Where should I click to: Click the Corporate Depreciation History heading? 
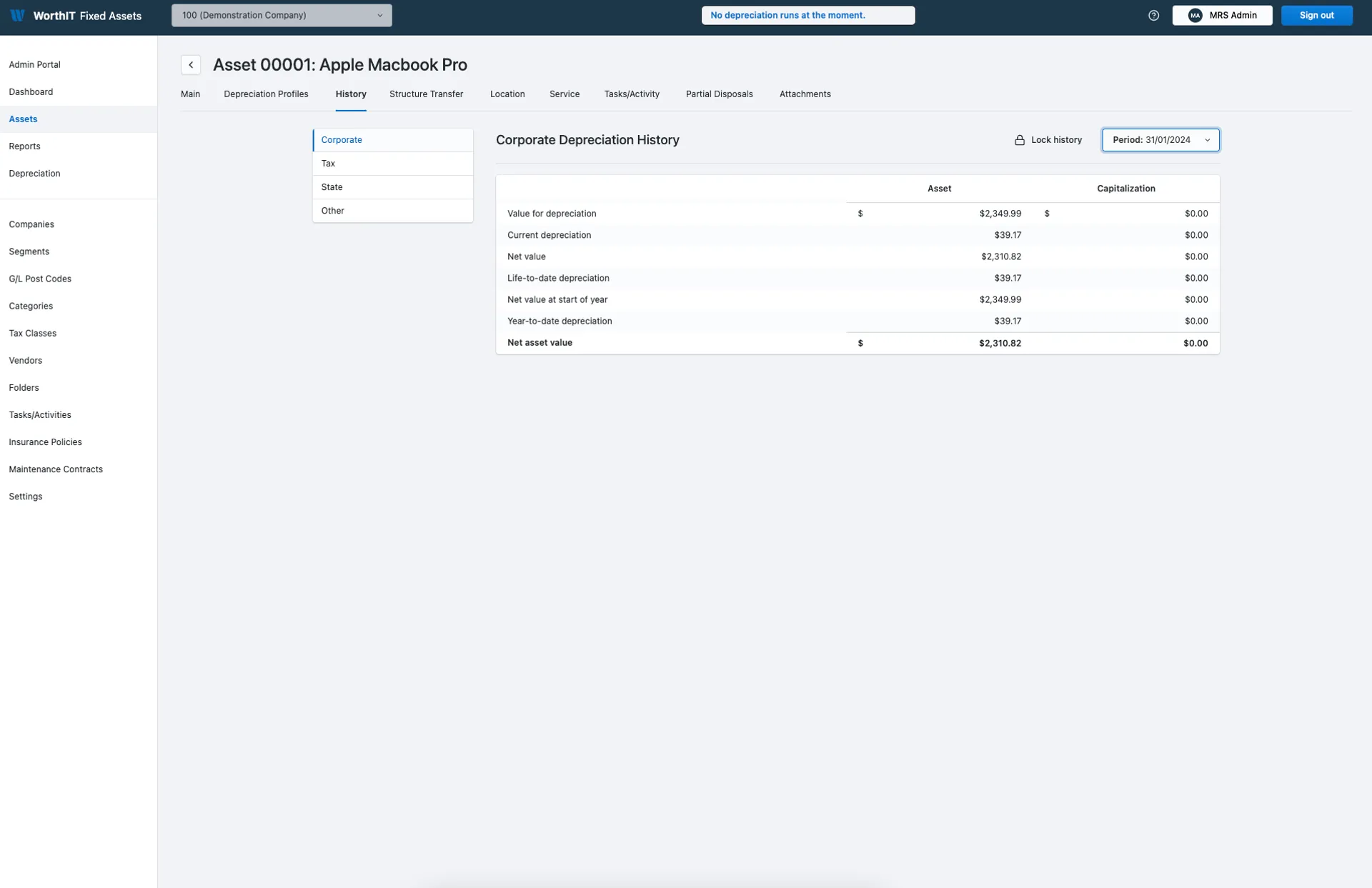pyautogui.click(x=587, y=140)
